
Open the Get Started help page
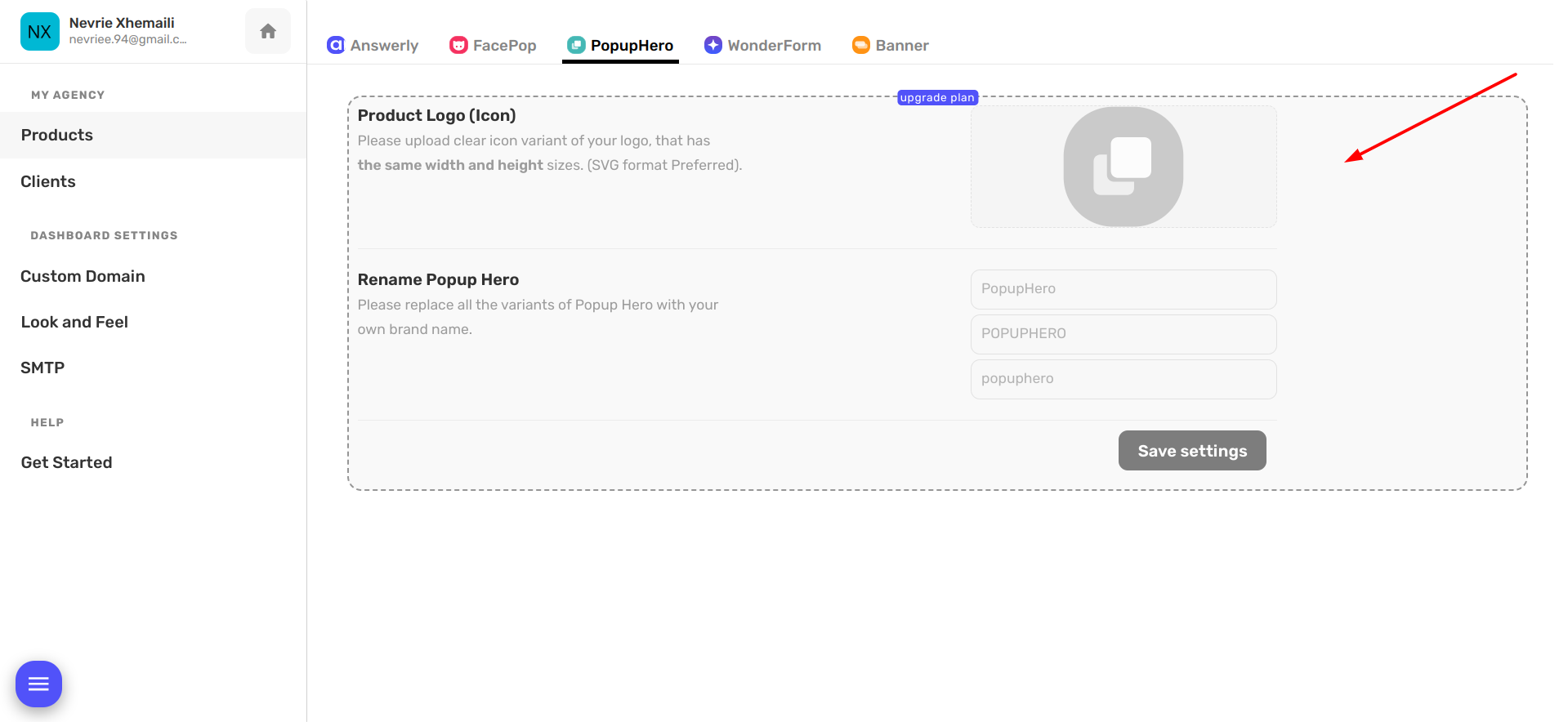(x=153, y=462)
